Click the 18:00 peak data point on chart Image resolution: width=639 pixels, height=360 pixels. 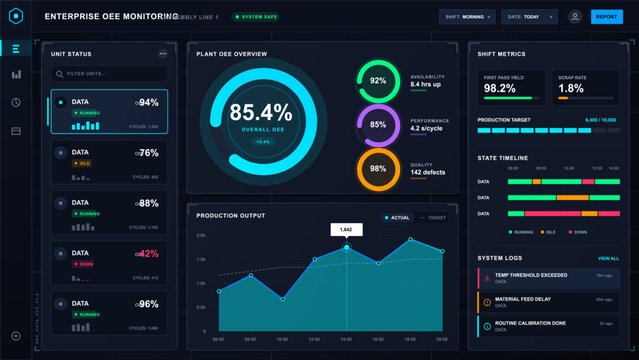(410, 239)
